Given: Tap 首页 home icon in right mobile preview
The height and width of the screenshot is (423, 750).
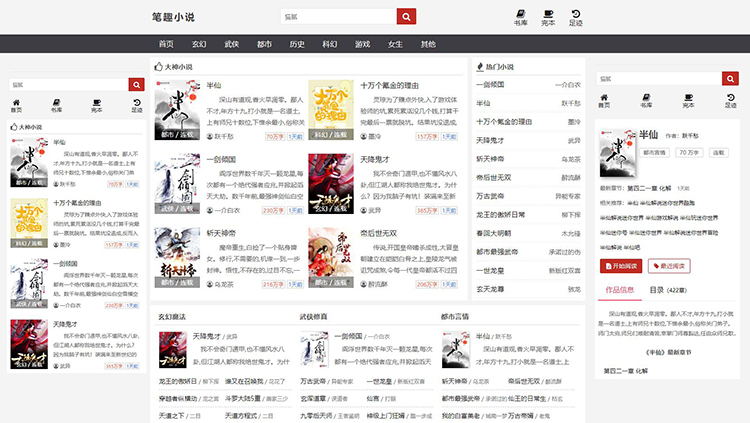Looking at the screenshot, I should click(x=604, y=101).
